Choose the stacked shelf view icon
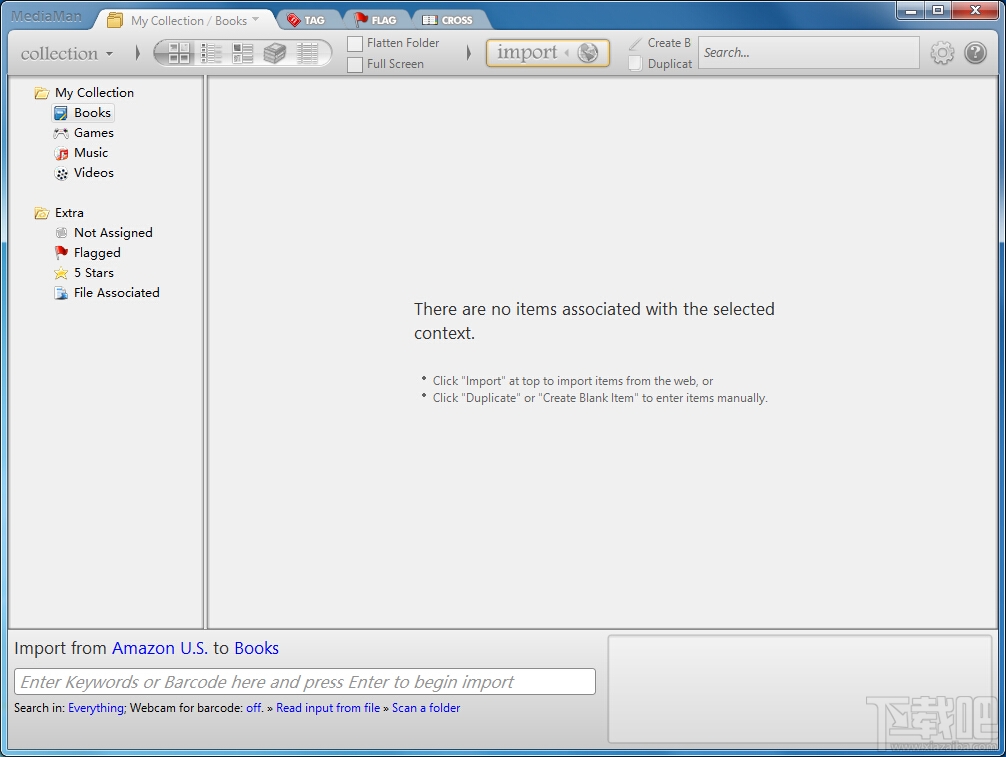Image resolution: width=1006 pixels, height=757 pixels. pyautogui.click(x=275, y=53)
